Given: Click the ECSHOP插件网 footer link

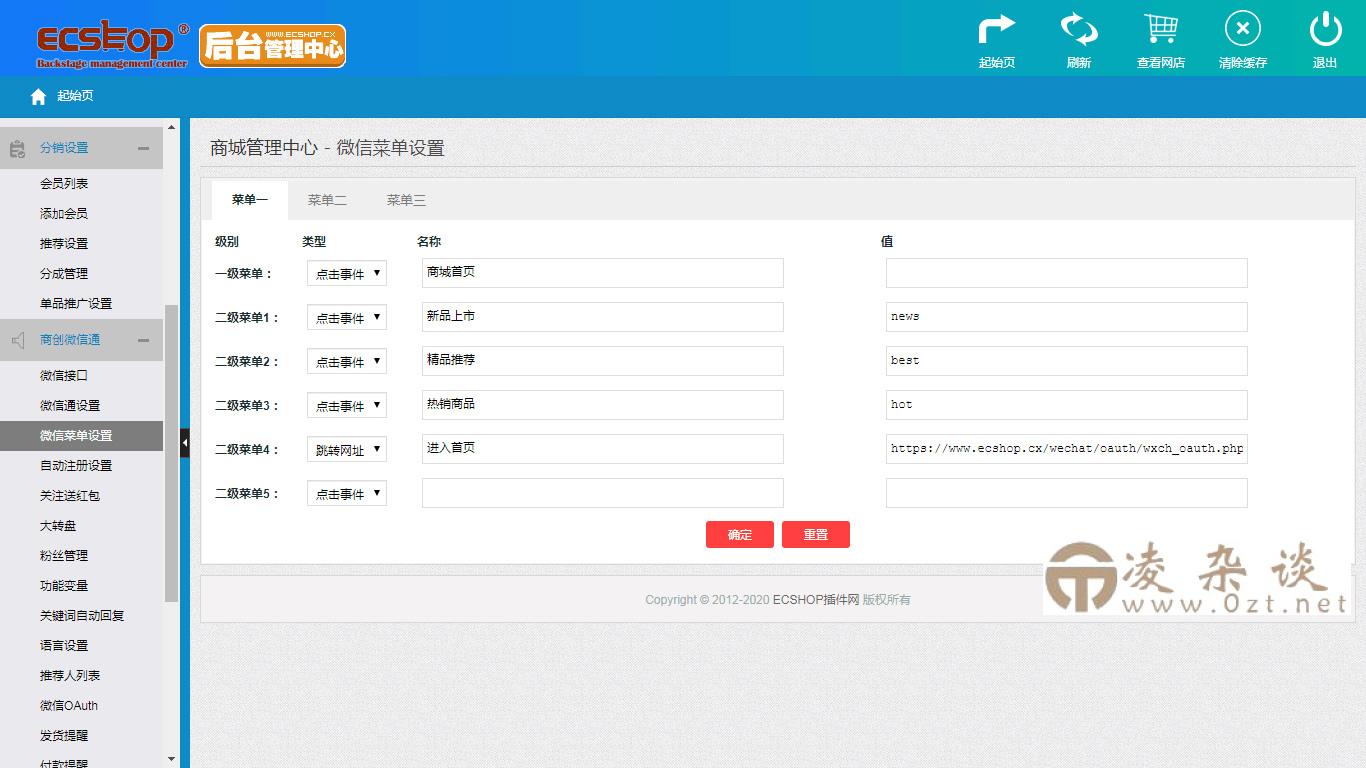Looking at the screenshot, I should 816,600.
